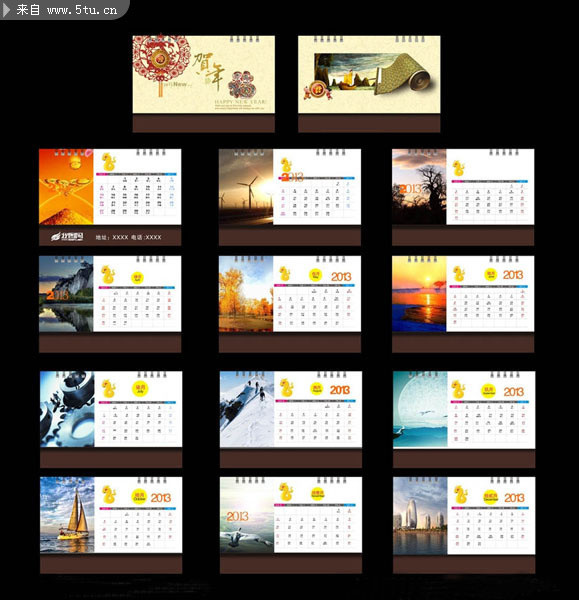The width and height of the screenshot is (579, 600).
Task: Click the yellow November month badge
Action: [x=318, y=494]
